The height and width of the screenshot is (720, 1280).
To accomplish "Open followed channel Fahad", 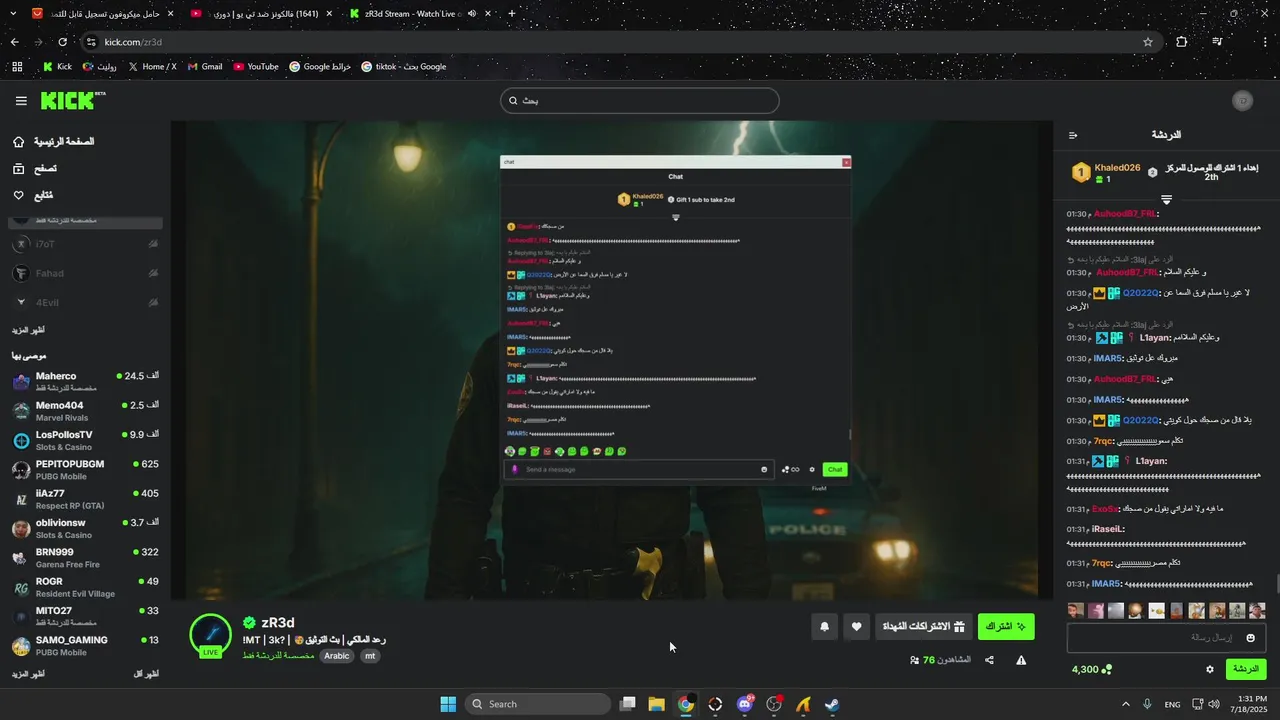I will (x=85, y=273).
